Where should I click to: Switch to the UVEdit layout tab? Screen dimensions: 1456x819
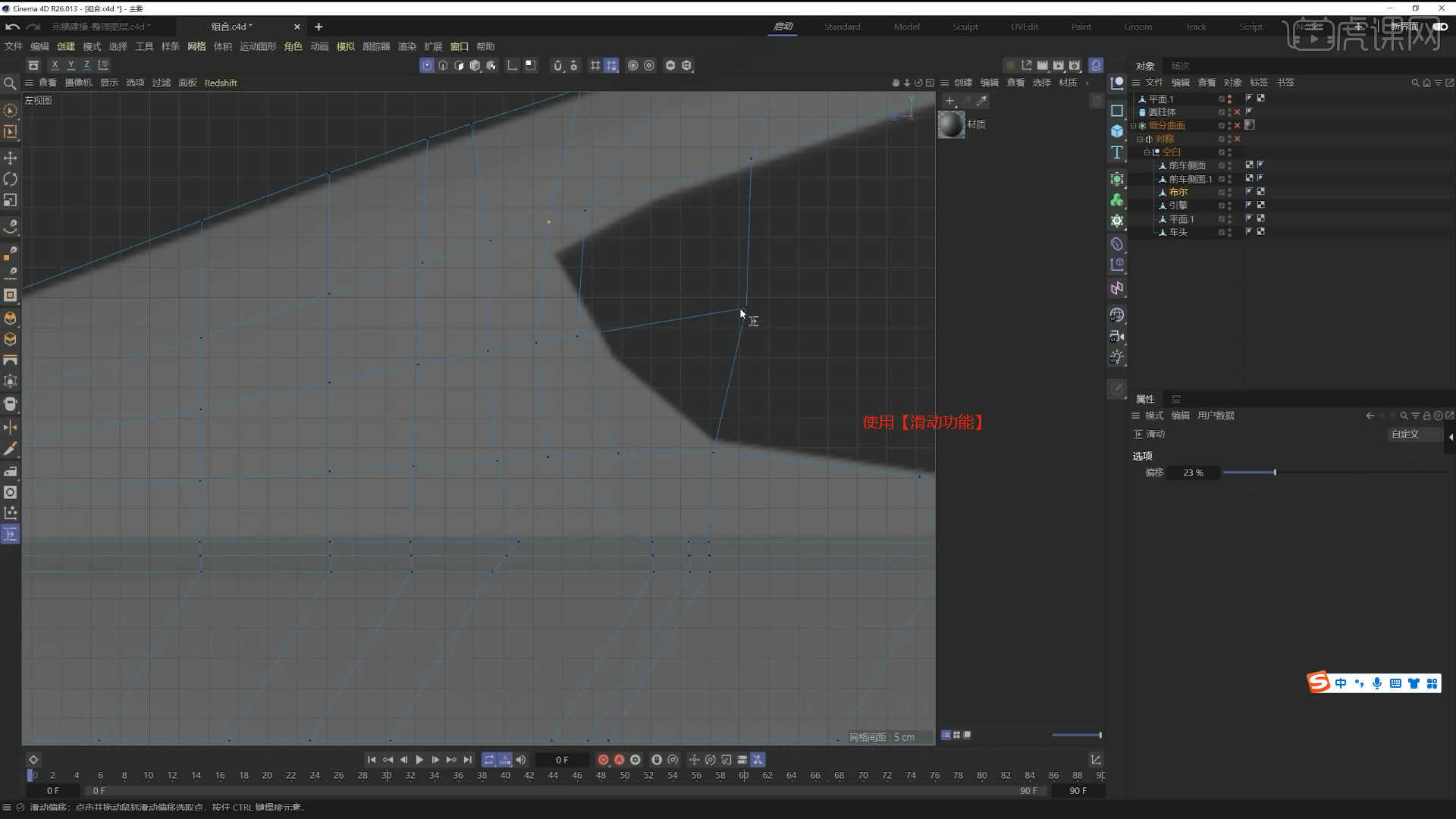click(x=1025, y=27)
